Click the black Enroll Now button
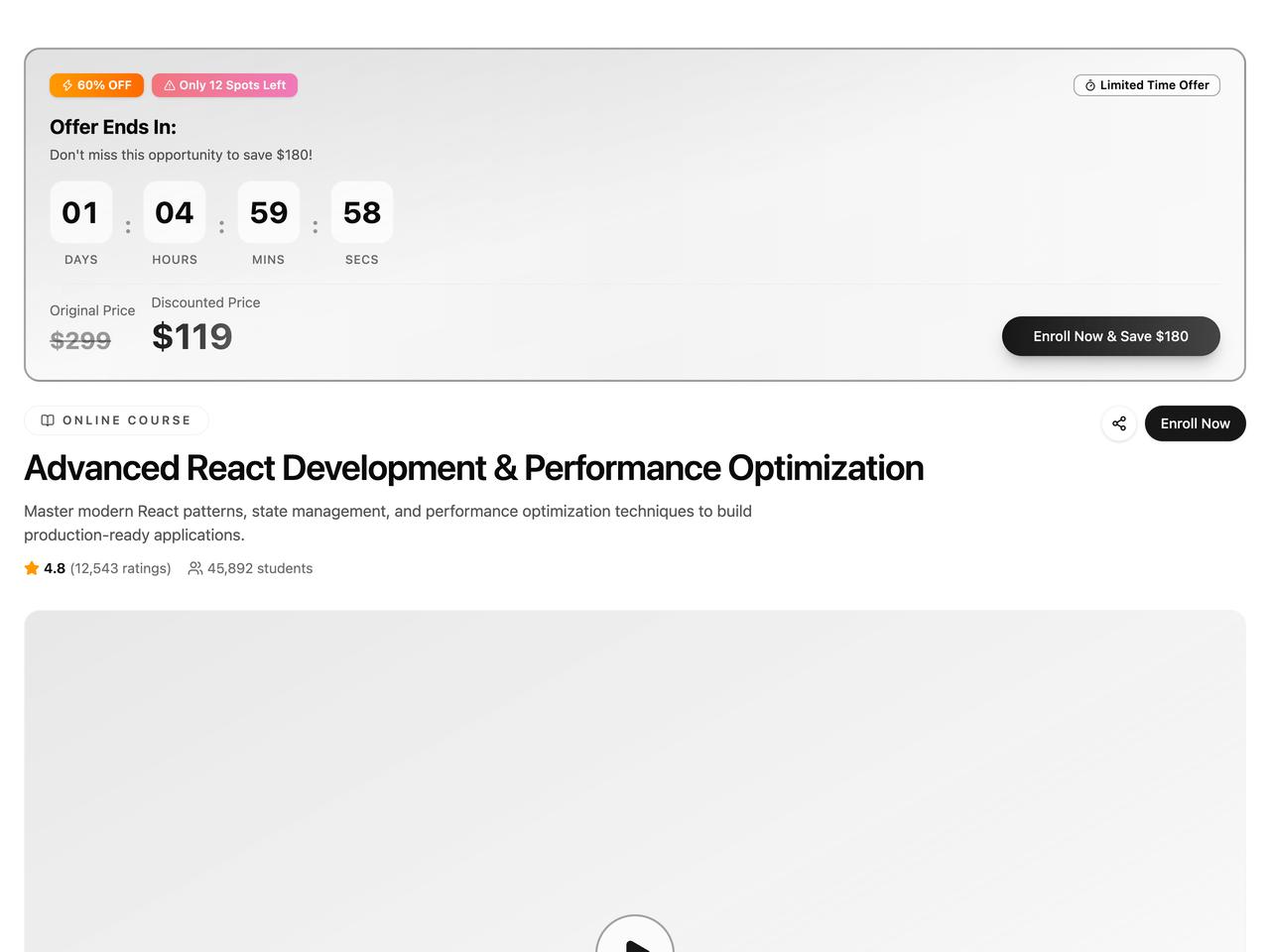The image size is (1270, 952). 1196,423
